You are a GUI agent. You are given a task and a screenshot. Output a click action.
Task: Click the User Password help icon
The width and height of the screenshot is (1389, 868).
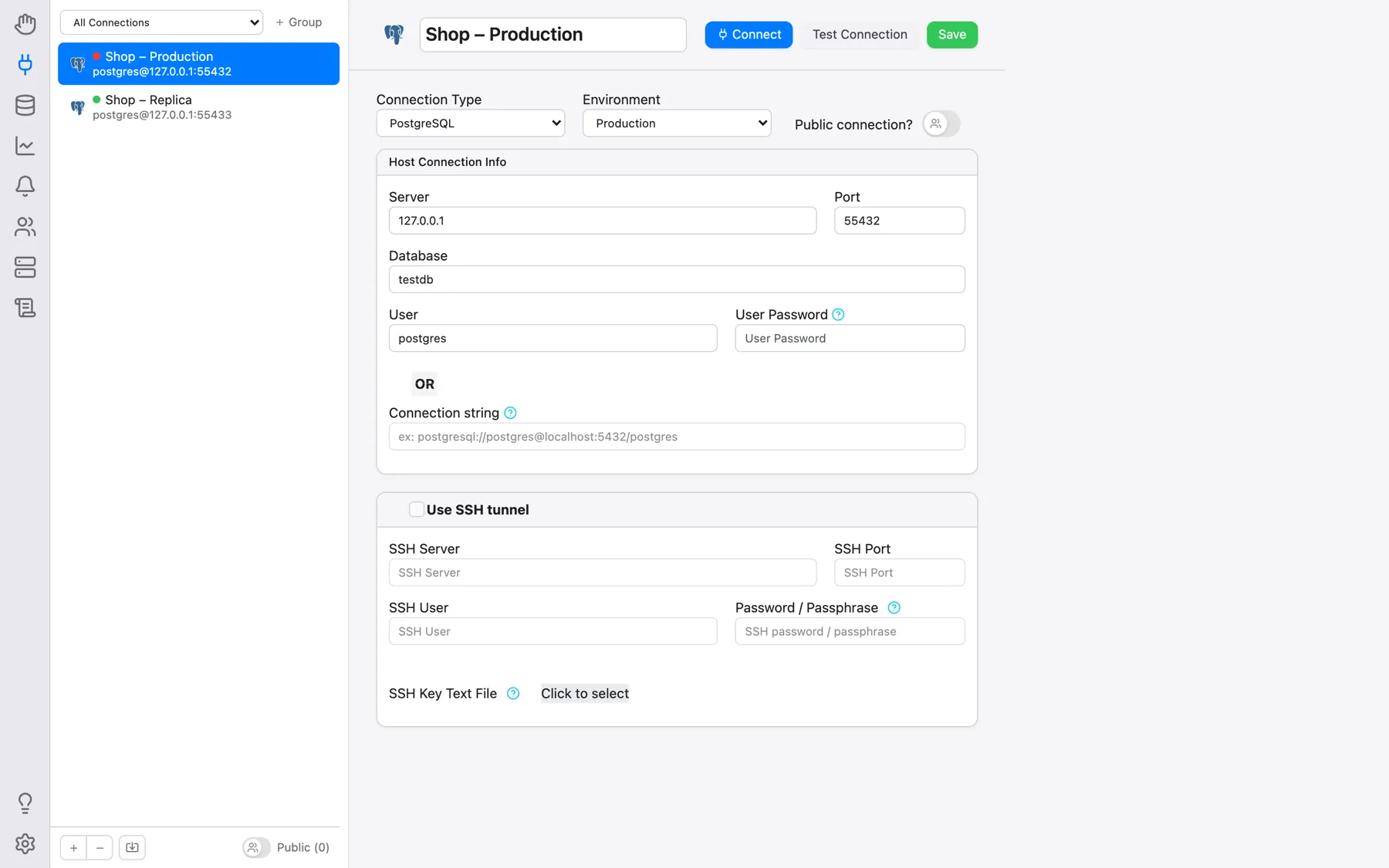(838, 315)
